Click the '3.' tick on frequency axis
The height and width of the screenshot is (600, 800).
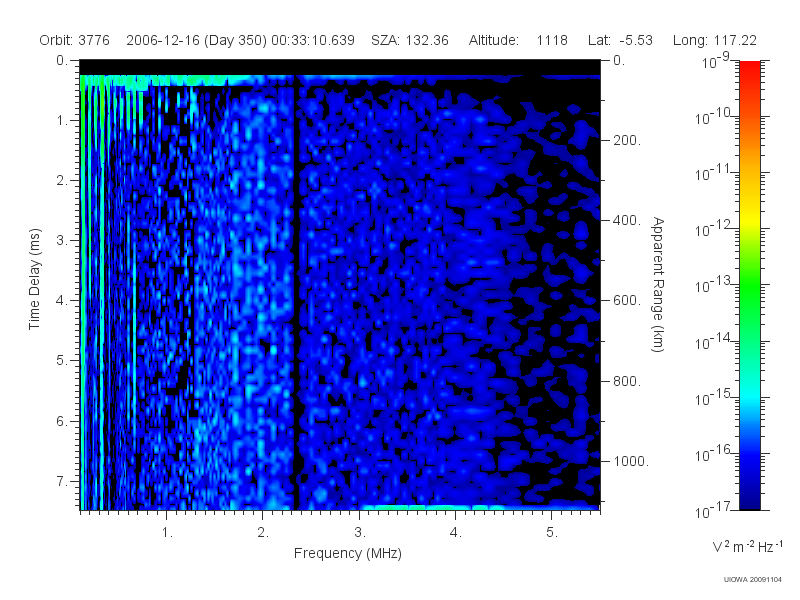point(360,533)
